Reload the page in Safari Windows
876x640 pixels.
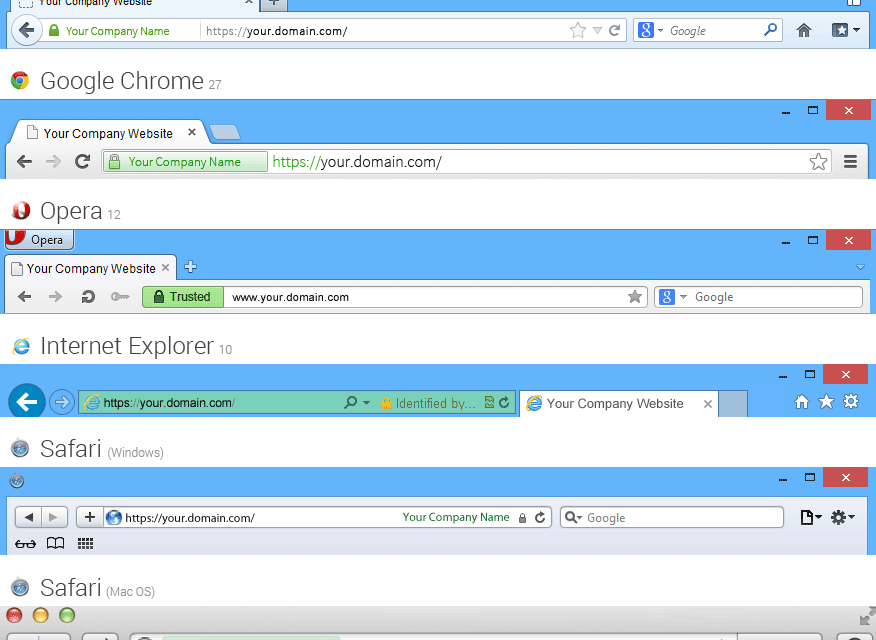[540, 518]
